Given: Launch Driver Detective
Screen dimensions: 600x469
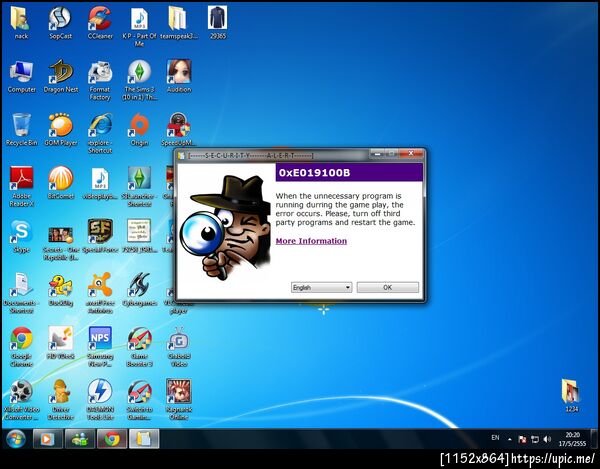Looking at the screenshot, I should coord(60,399).
